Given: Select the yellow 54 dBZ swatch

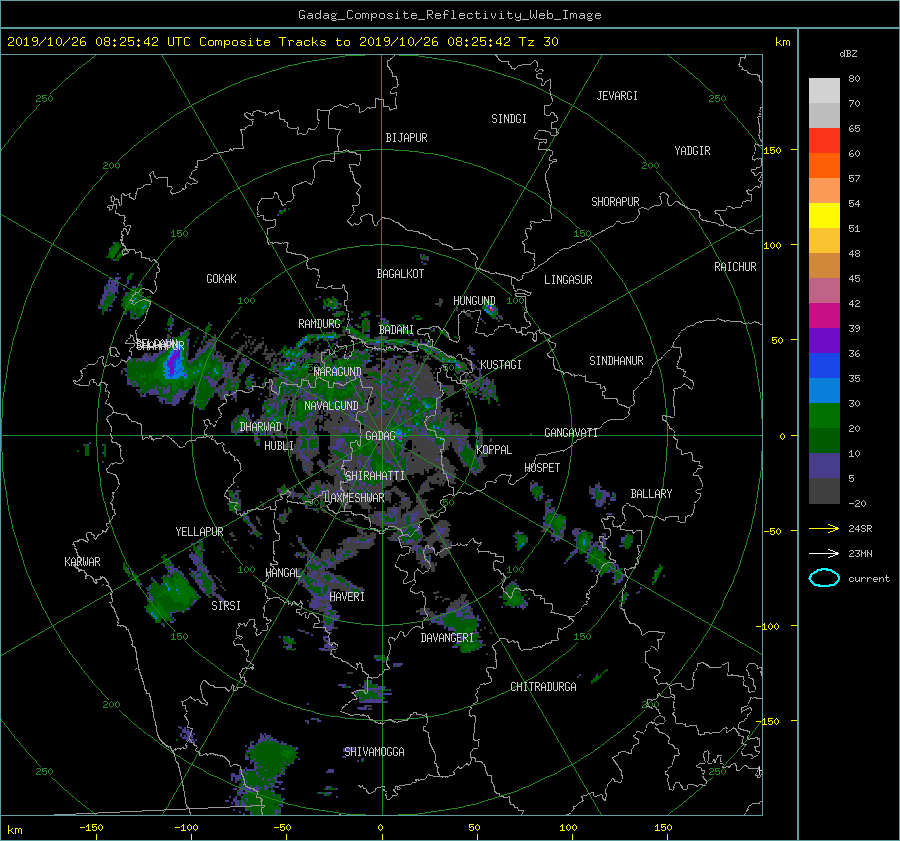Looking at the screenshot, I should pos(824,215).
